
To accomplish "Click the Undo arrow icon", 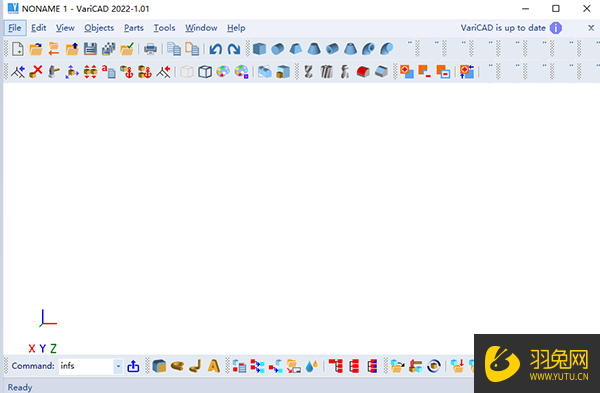I will (216, 49).
